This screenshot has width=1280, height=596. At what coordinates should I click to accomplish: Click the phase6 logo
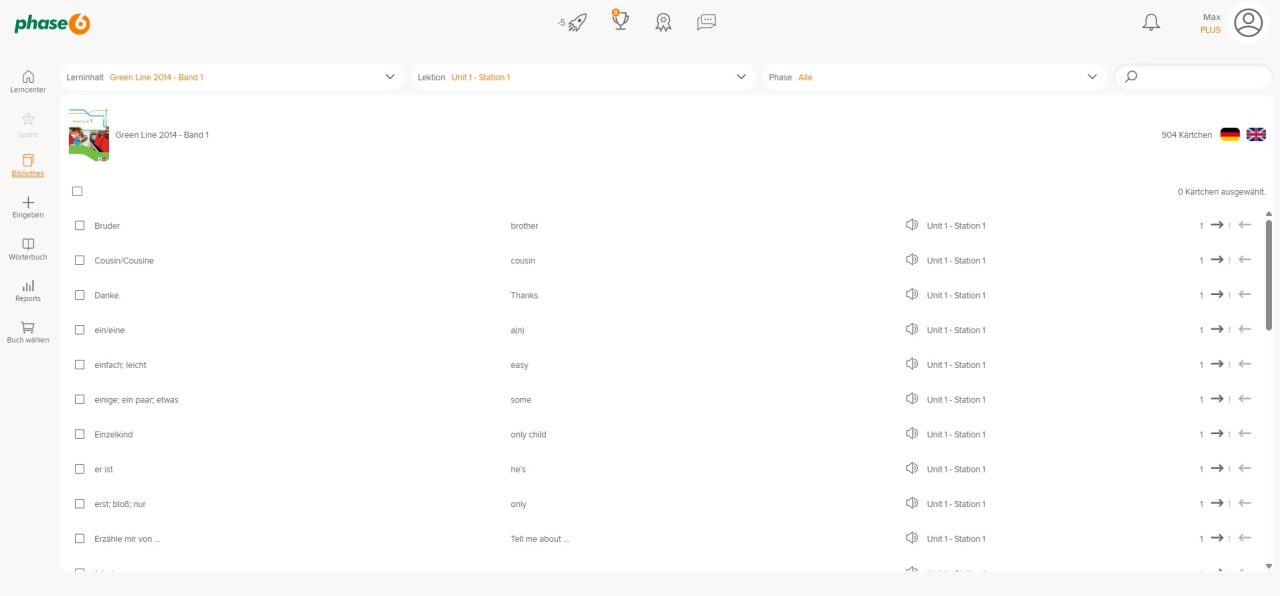pyautogui.click(x=52, y=24)
